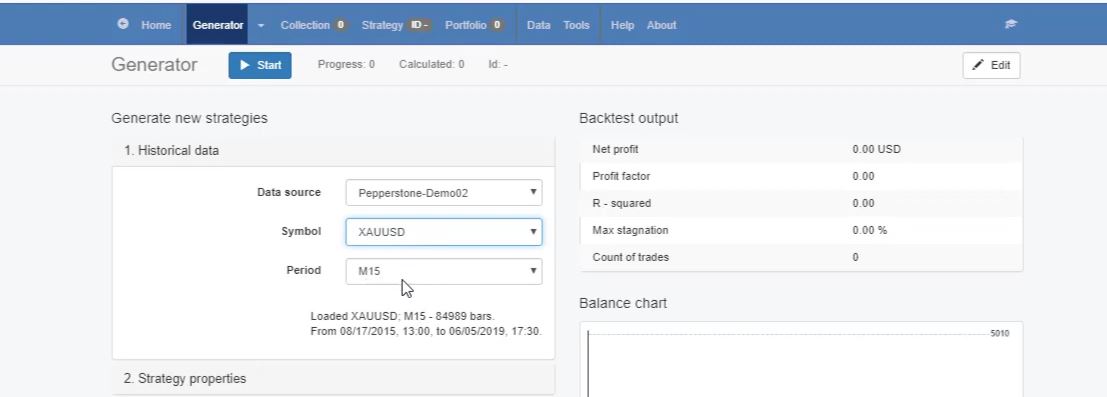The height and width of the screenshot is (397, 1107).
Task: Click the 5010 balance chart label
Action: pos(1000,333)
